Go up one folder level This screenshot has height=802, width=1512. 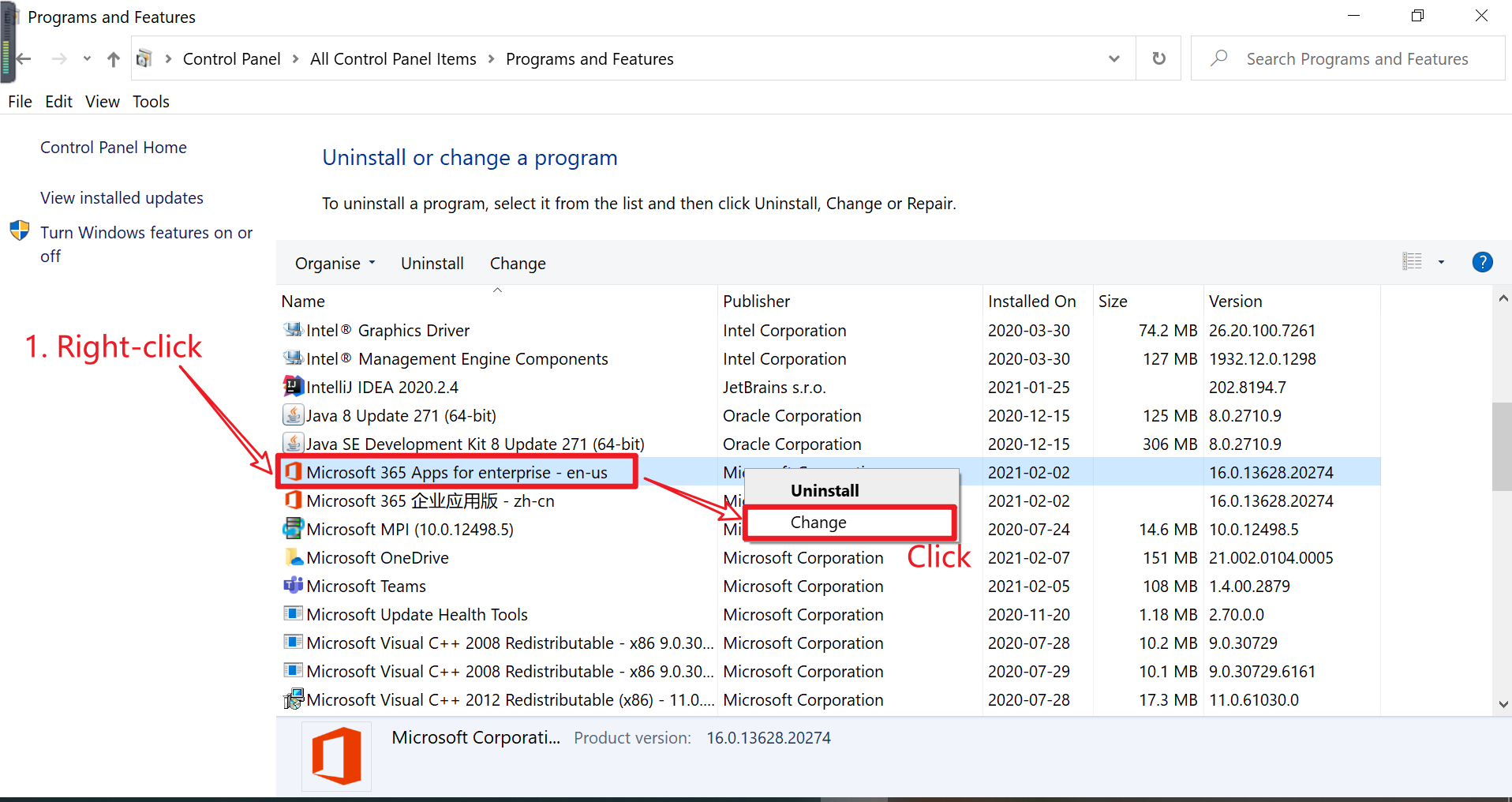pyautogui.click(x=114, y=59)
